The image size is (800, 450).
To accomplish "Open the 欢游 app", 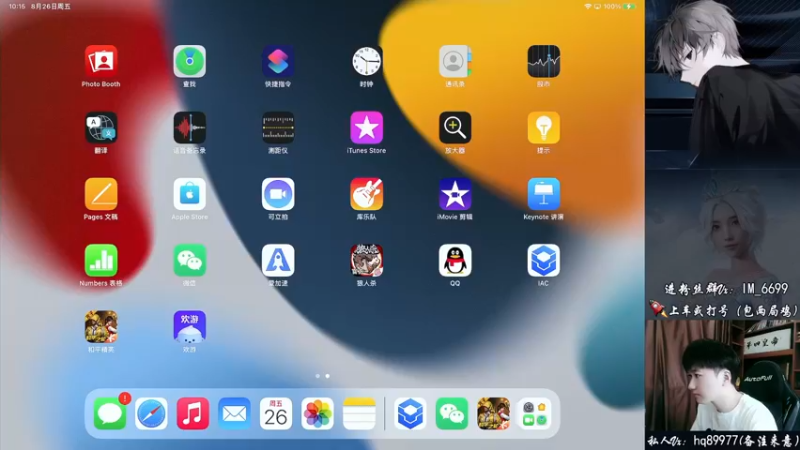I will point(189,327).
